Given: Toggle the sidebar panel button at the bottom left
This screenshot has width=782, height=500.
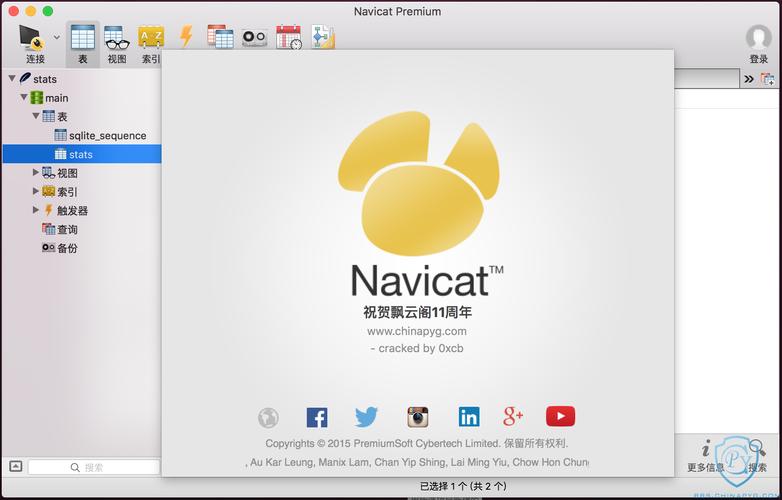Looking at the screenshot, I should point(16,467).
